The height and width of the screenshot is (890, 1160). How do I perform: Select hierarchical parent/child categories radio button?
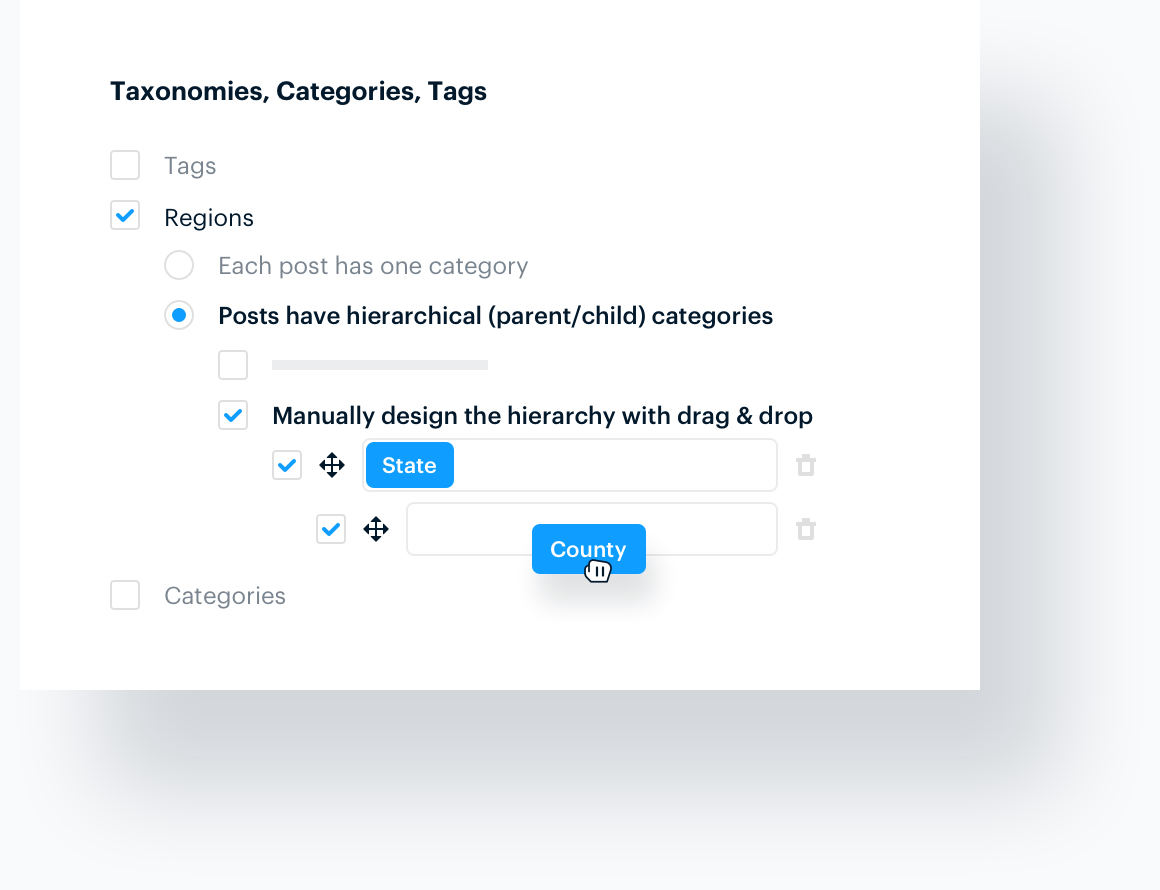(179, 316)
